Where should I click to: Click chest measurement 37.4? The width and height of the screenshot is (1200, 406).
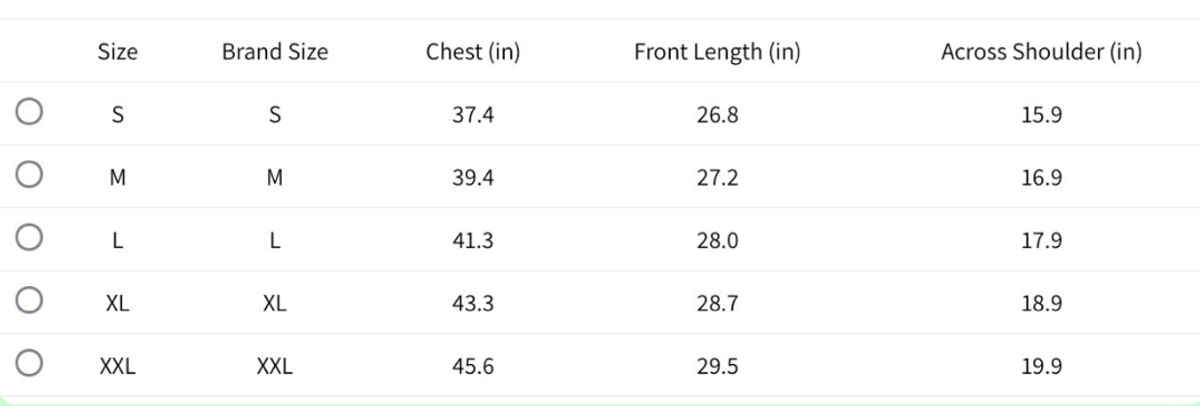click(473, 115)
